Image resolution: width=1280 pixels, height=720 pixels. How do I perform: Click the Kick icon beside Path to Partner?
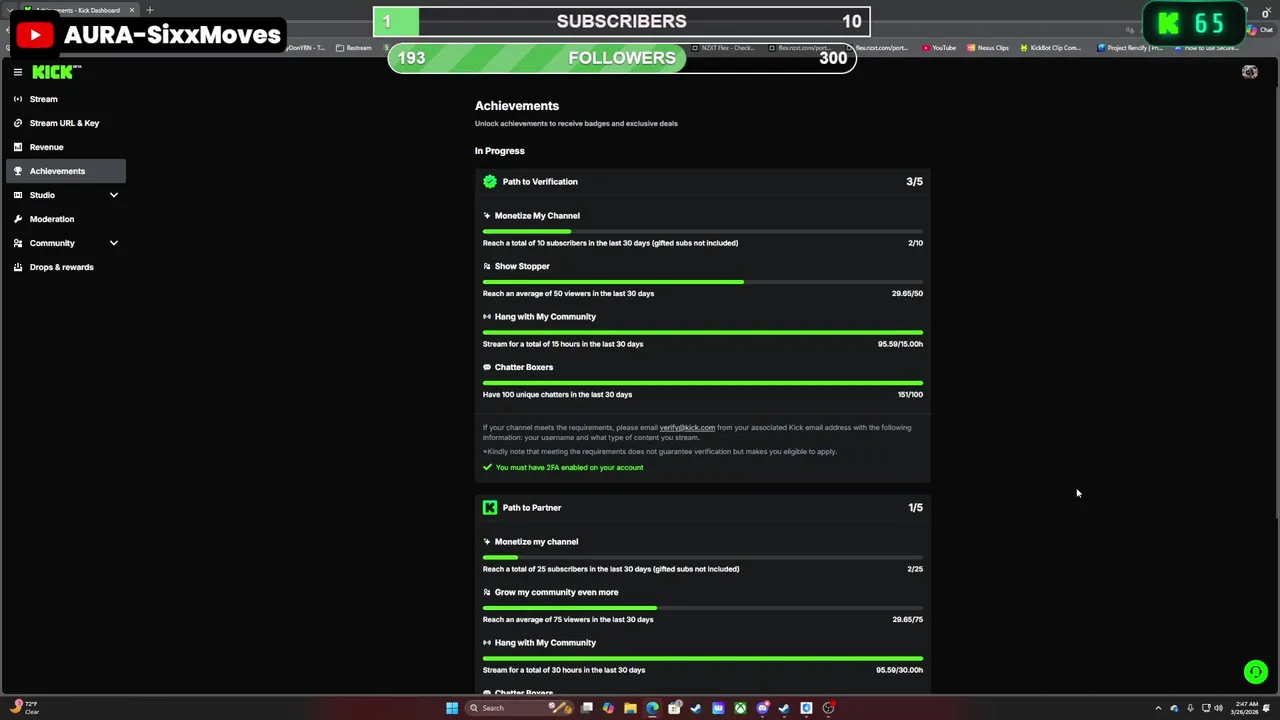pos(490,508)
